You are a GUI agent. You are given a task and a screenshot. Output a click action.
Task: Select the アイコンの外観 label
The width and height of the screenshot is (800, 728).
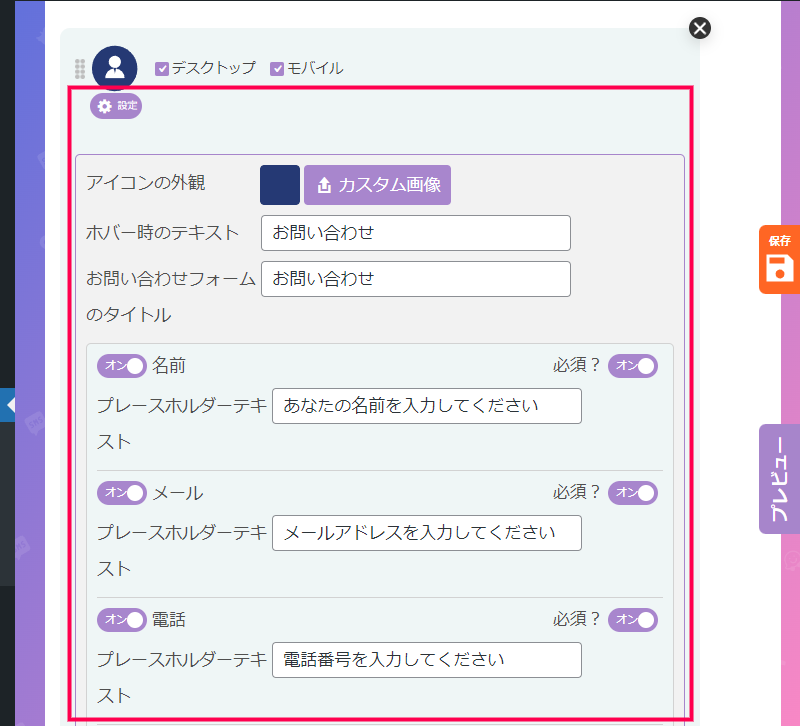(x=146, y=183)
